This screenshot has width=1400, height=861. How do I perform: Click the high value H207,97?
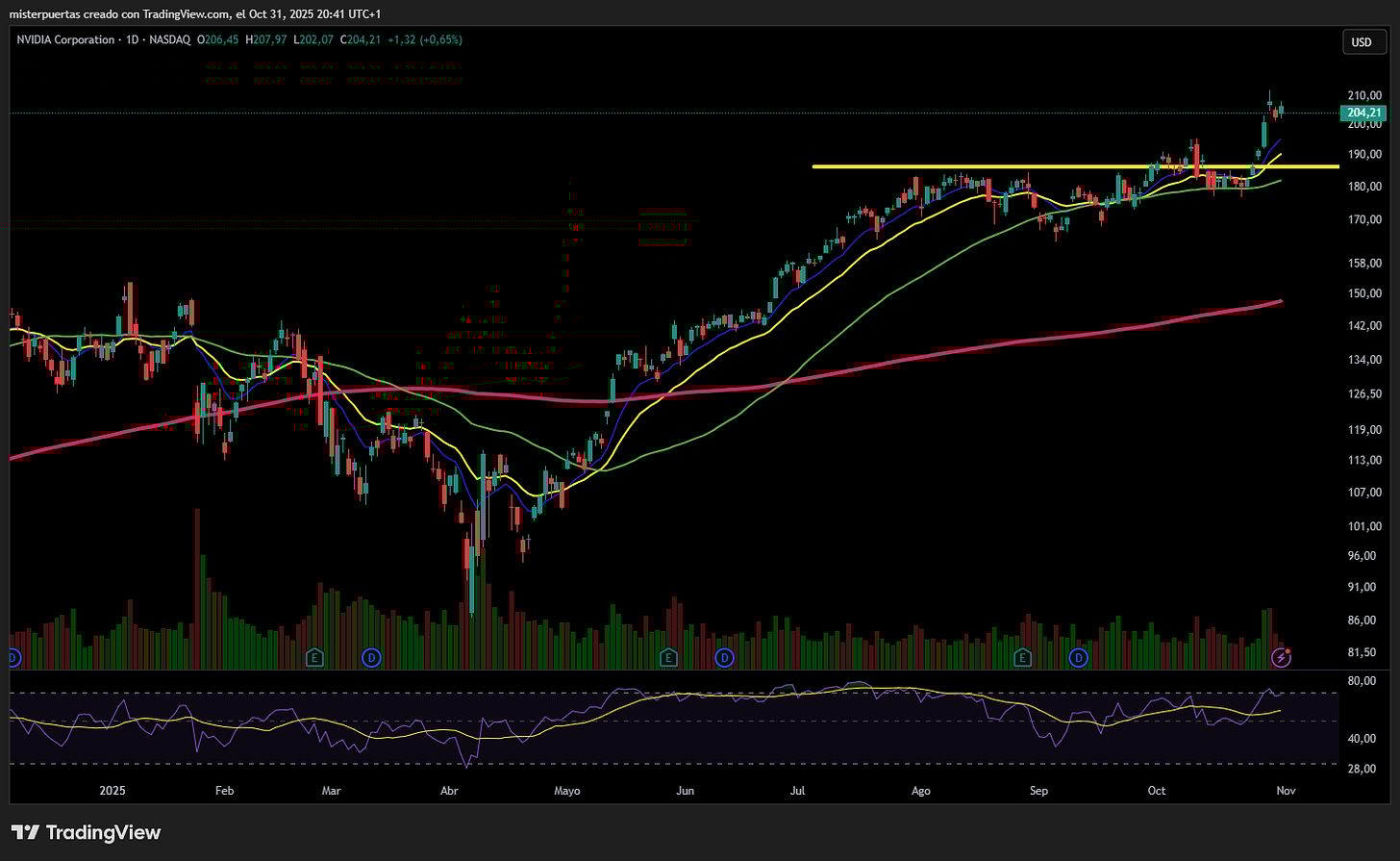[264, 40]
